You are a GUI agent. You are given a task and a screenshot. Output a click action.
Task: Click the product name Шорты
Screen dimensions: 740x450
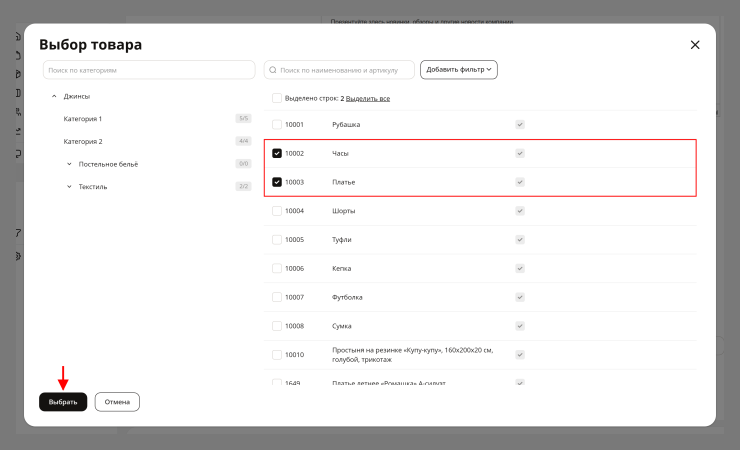(x=344, y=211)
